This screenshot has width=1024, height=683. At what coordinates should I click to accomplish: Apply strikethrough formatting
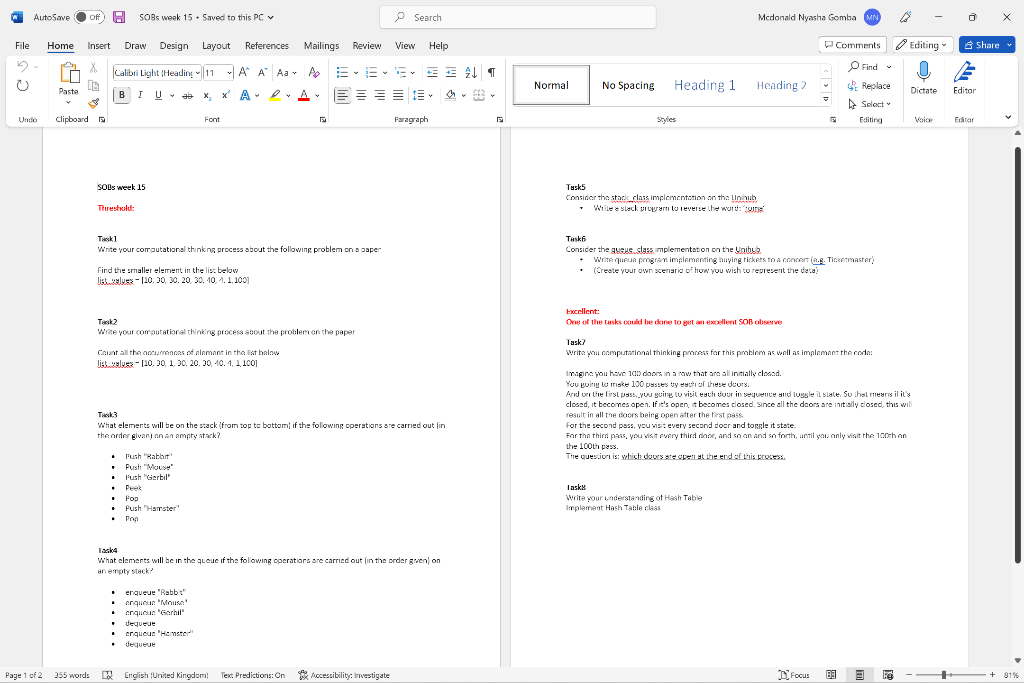[187, 95]
